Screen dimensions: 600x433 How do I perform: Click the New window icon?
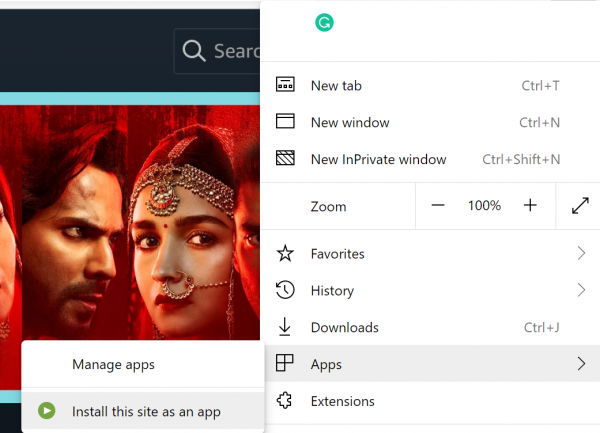click(x=285, y=121)
